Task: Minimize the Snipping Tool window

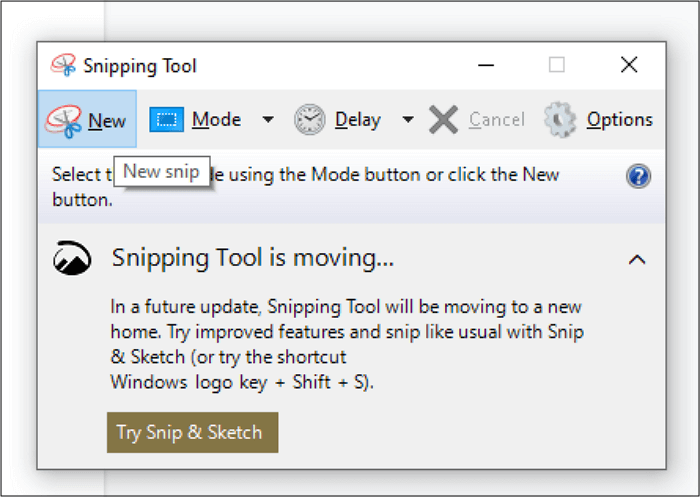Action: [485, 66]
